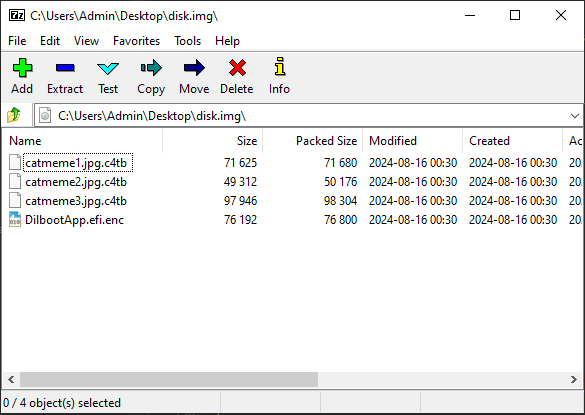Screen dimensions: 585x415
Task: Sort by the Name column header
Action: pyautogui.click(x=82, y=141)
